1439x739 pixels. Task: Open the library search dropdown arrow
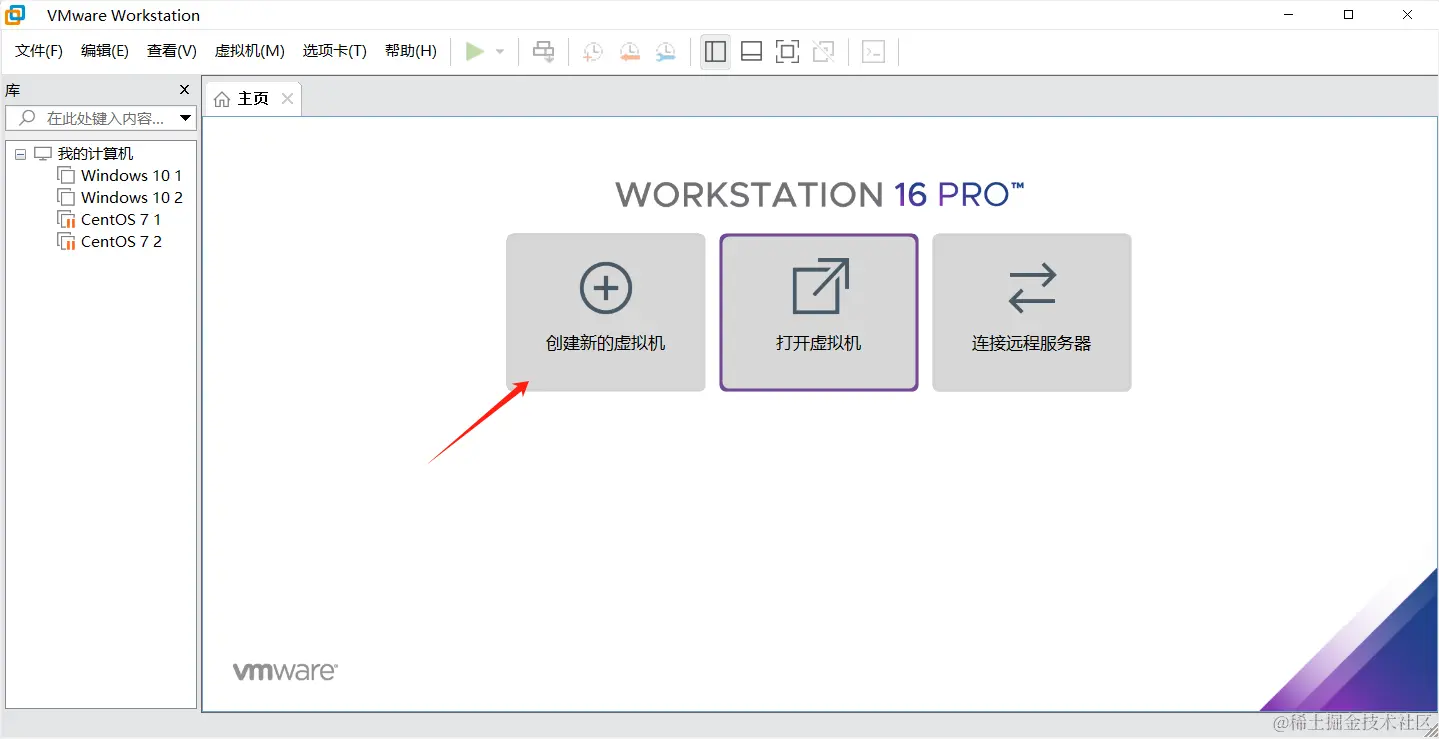click(186, 118)
